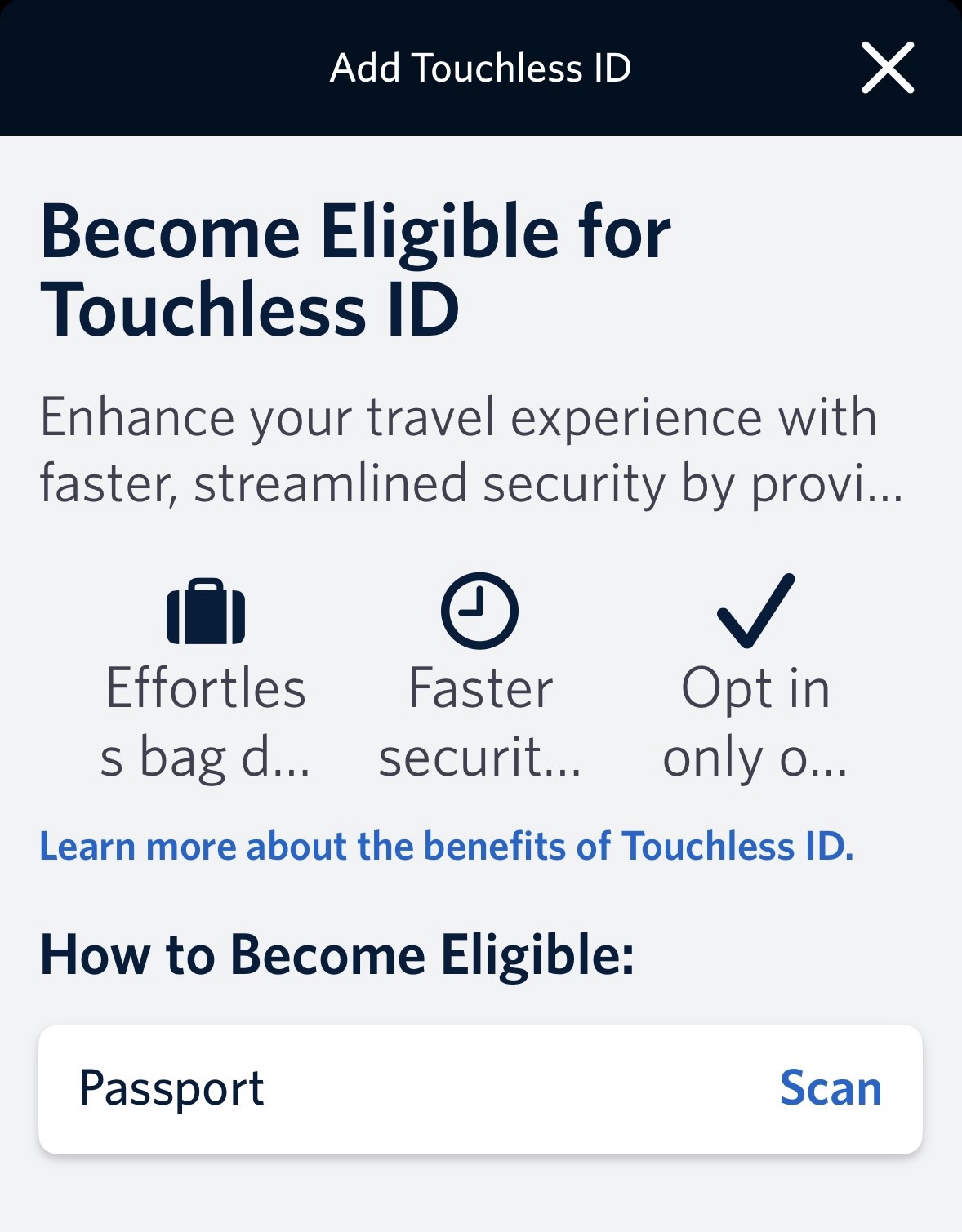Screen dimensions: 962x1232
Task: Click the Passport card's blank middle area
Action: point(514,1088)
